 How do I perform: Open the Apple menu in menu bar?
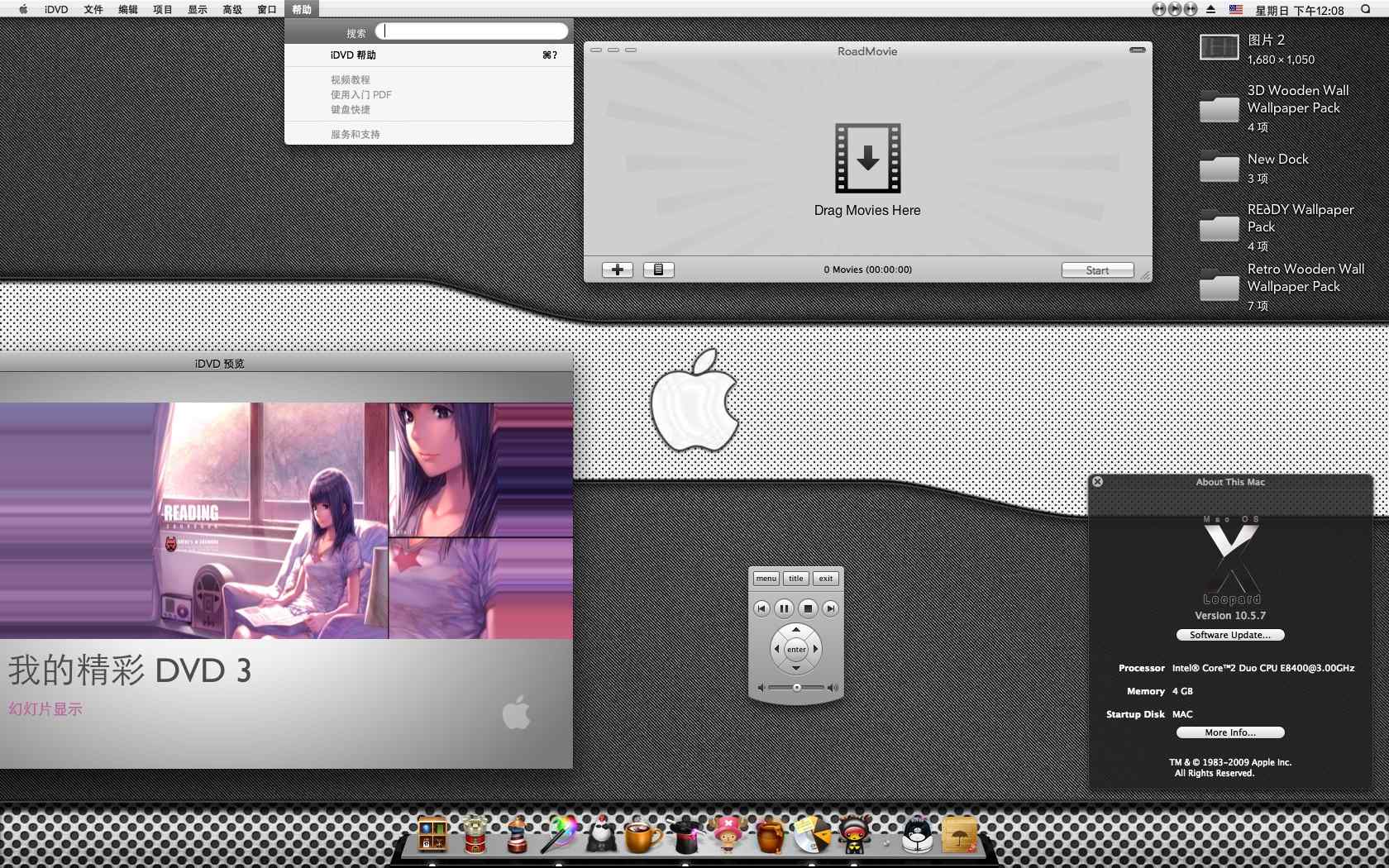23,10
